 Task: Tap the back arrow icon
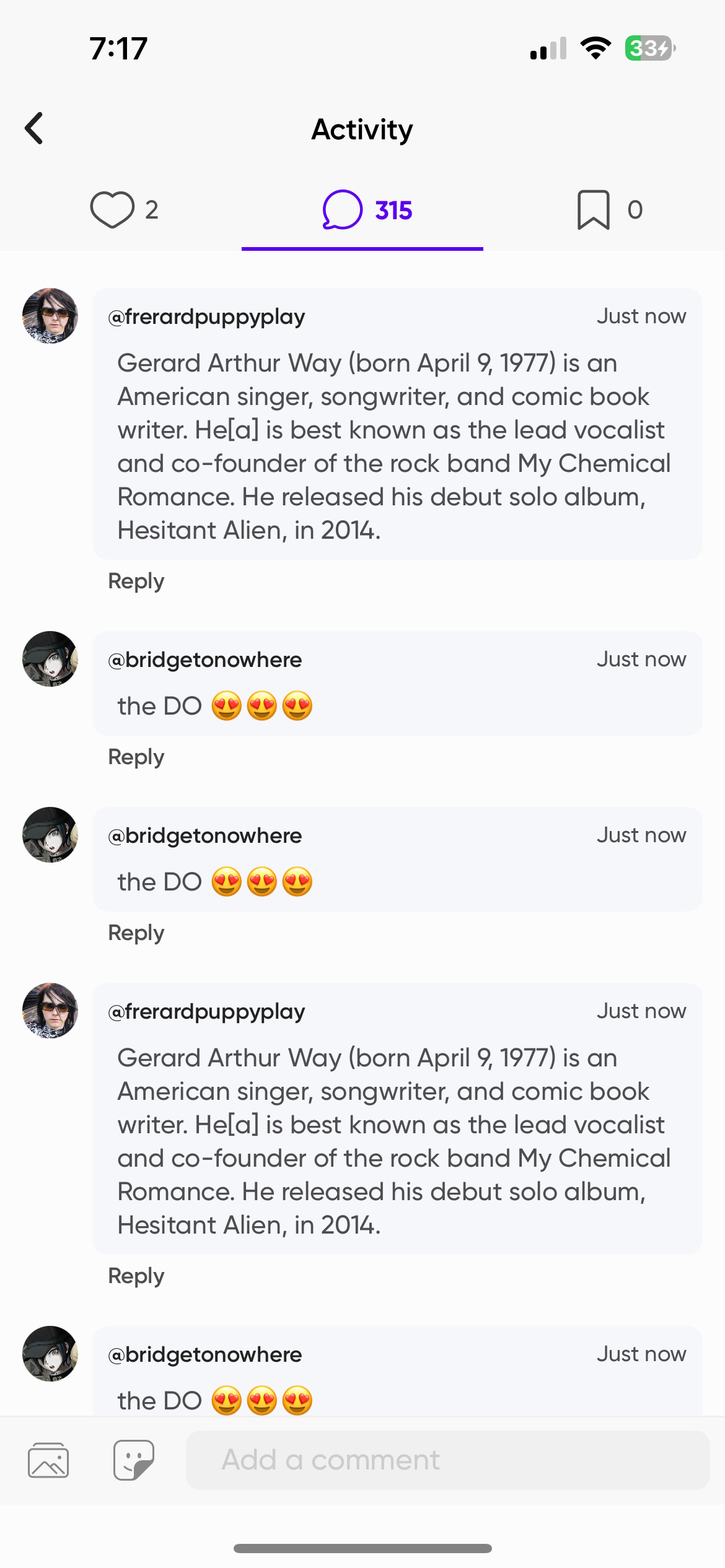35,129
